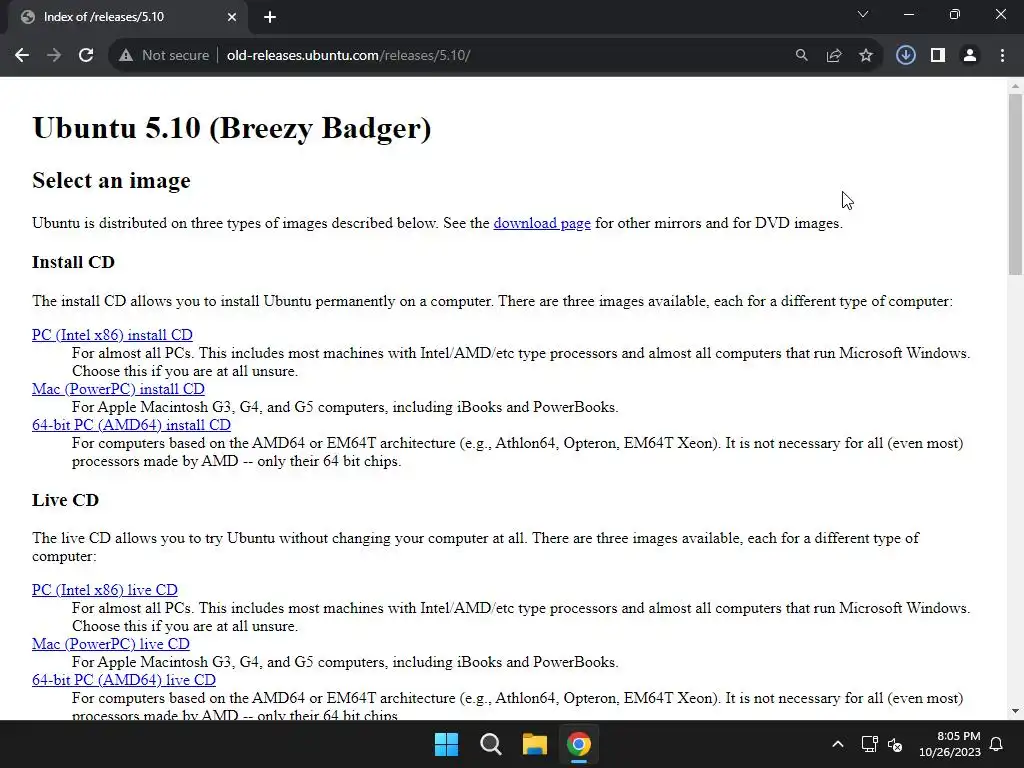Click the scrollbar up arrow
This screenshot has width=1024, height=768.
1015,86
